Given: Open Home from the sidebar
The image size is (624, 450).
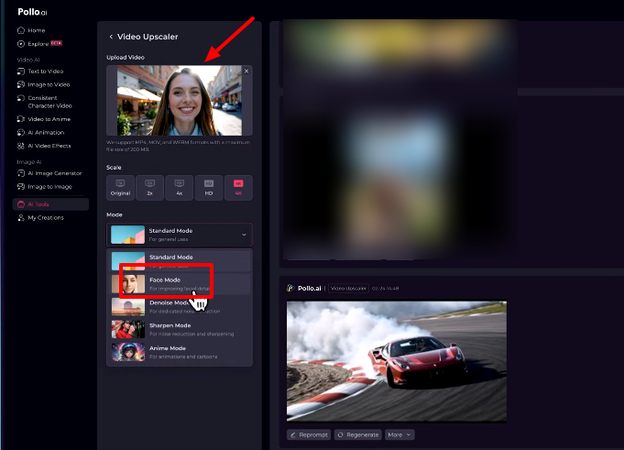Looking at the screenshot, I should [36, 31].
